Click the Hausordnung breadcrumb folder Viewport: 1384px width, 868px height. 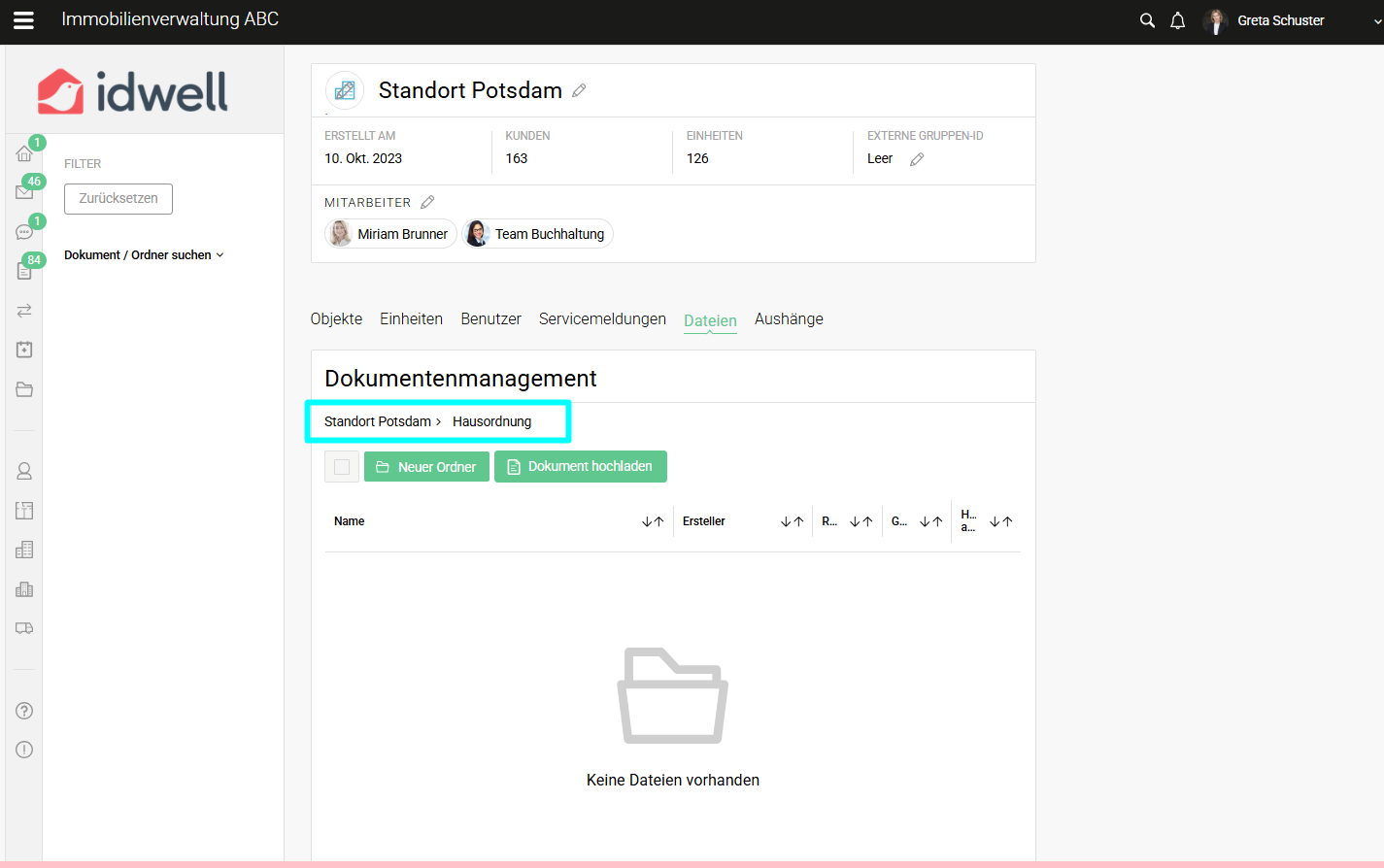pyautogui.click(x=491, y=421)
